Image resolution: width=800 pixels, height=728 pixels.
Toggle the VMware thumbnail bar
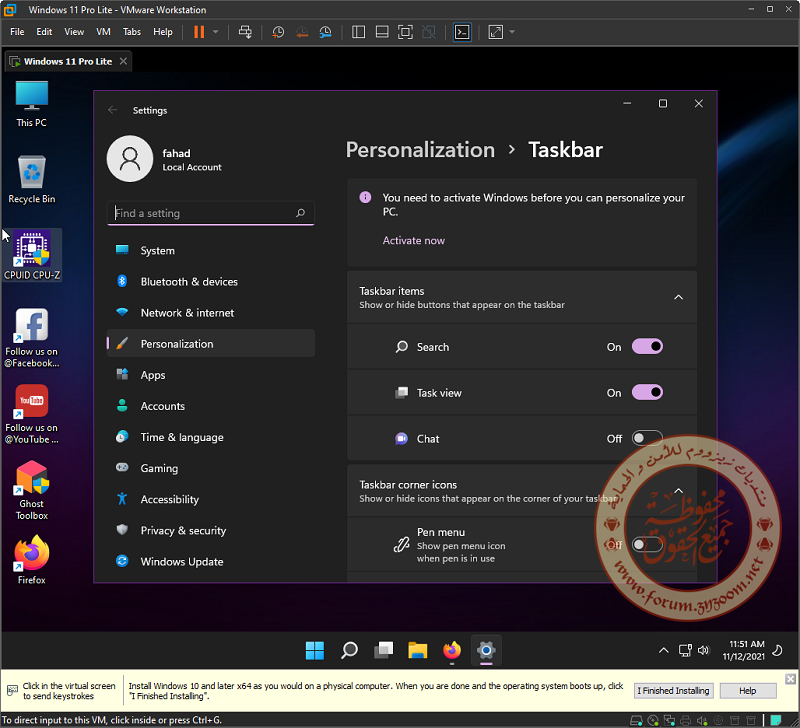tap(382, 32)
